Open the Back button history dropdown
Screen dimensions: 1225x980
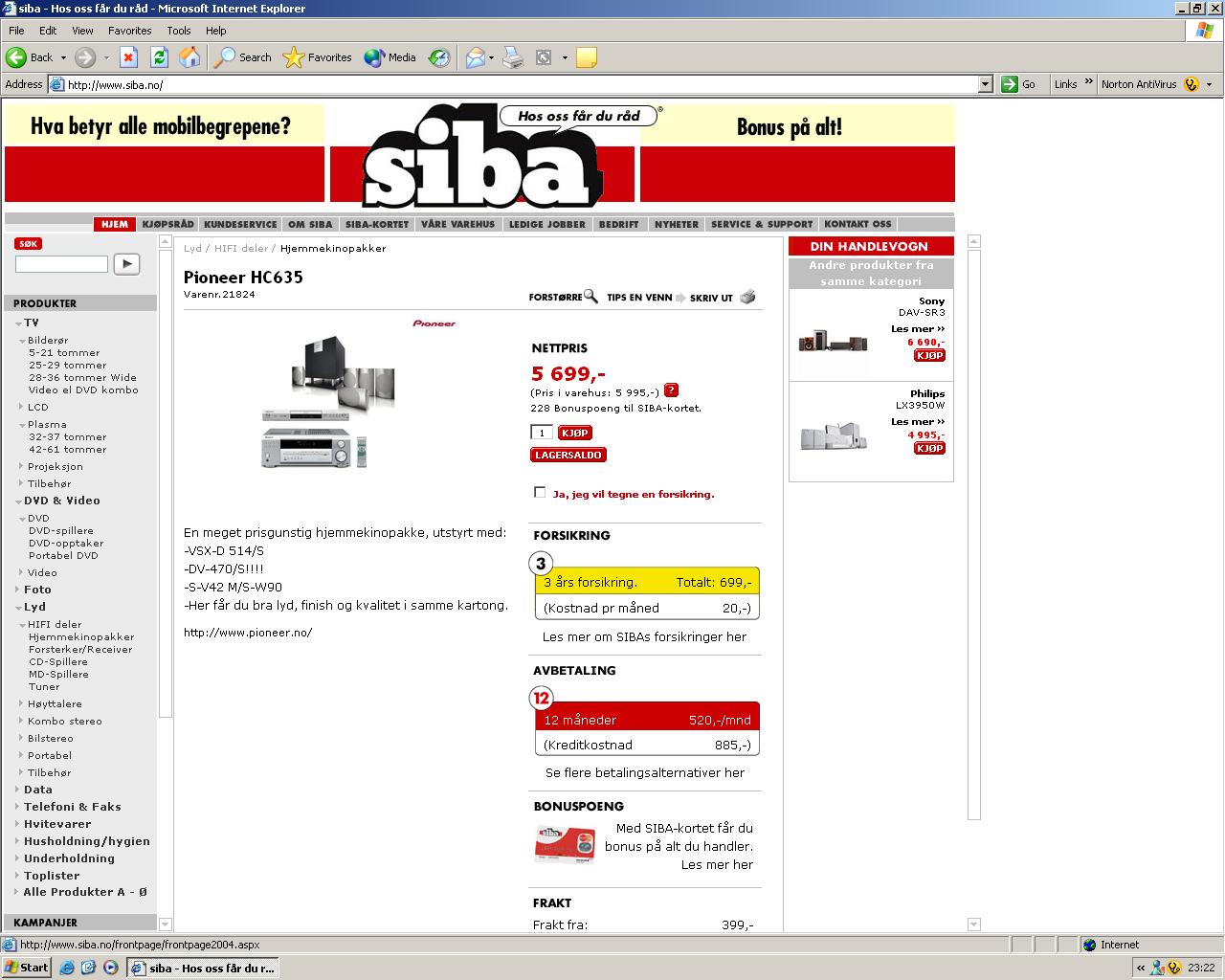[63, 57]
